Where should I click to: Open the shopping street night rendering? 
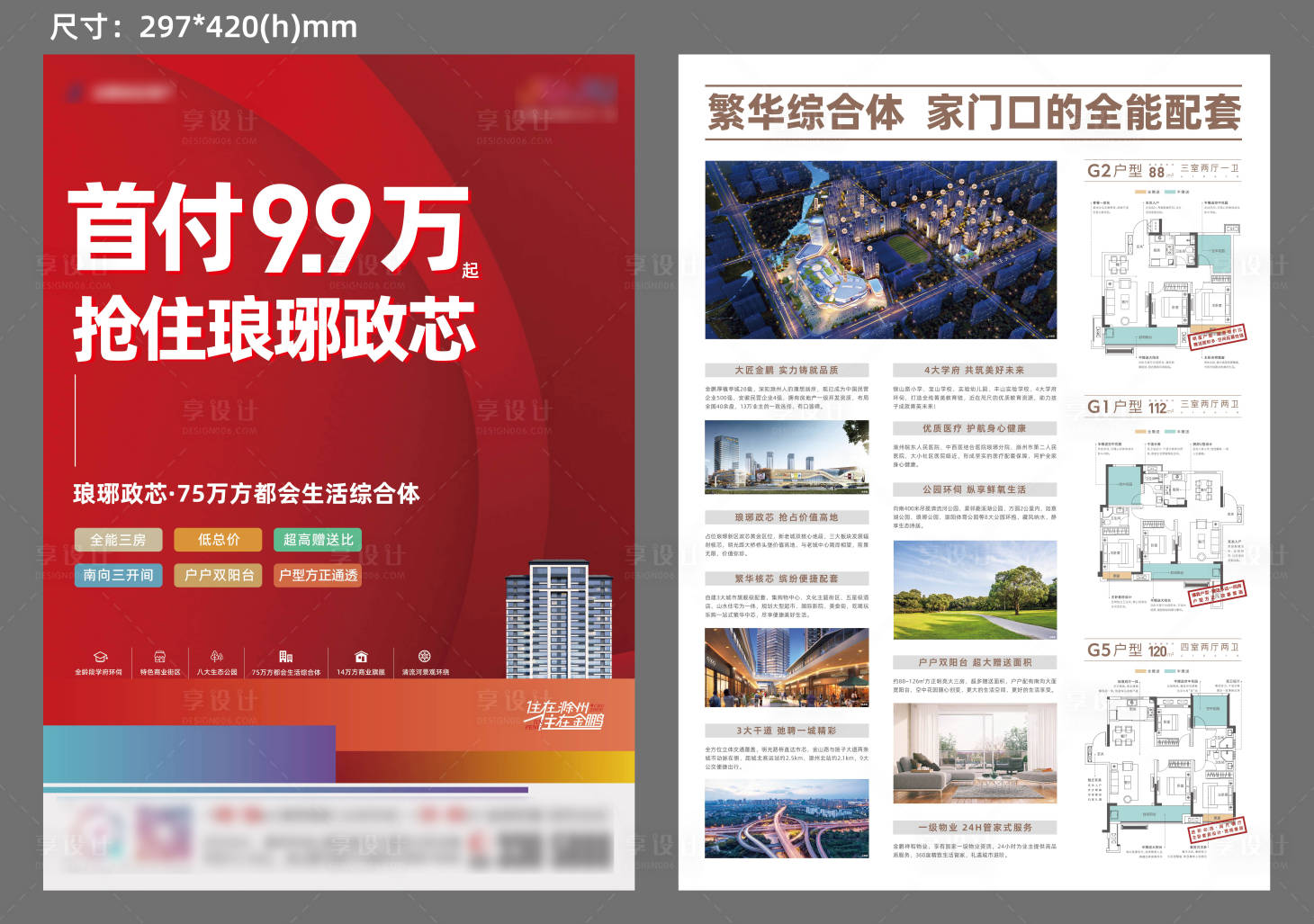click(787, 668)
